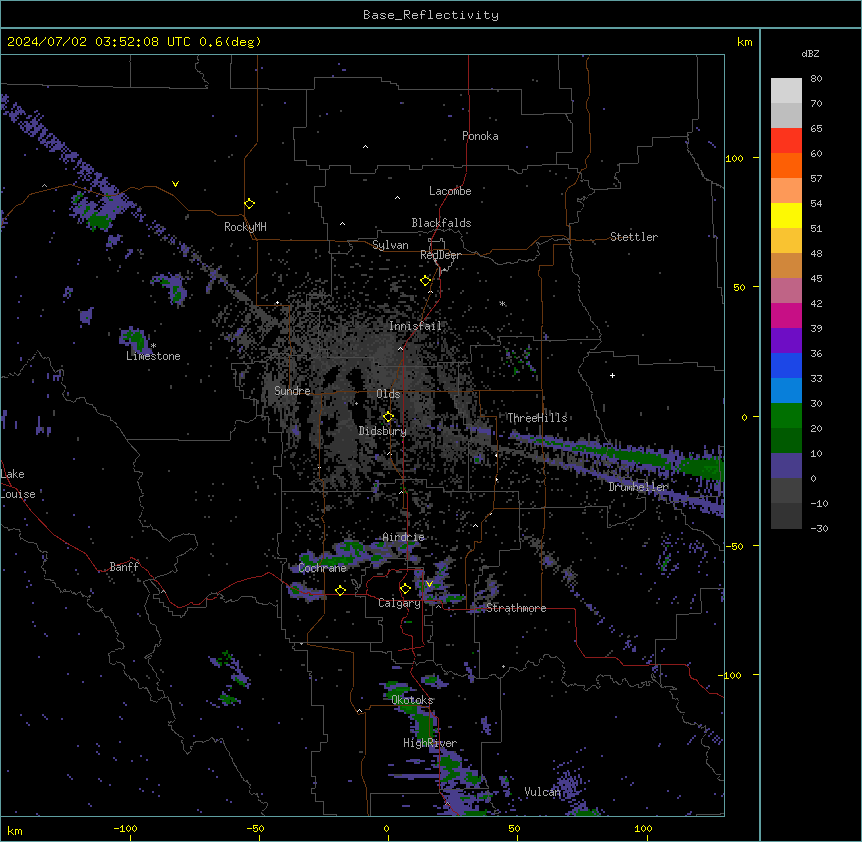Viewport: 862px width, 842px height.
Task: Select the blue 33-36 dBZ legend swatch
Action: (786, 365)
